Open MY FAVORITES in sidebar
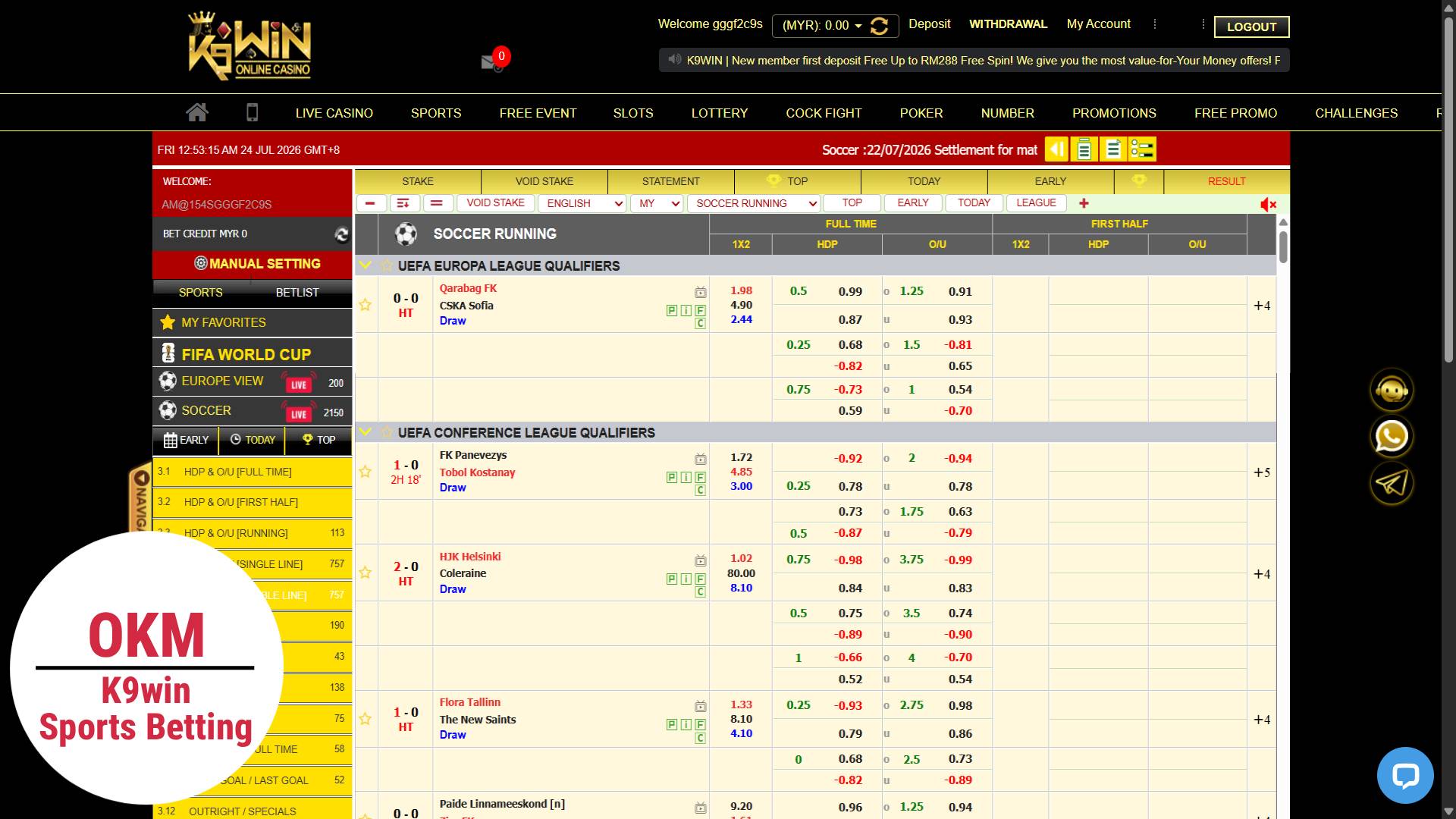Screen dimensions: 1456x819 point(253,322)
